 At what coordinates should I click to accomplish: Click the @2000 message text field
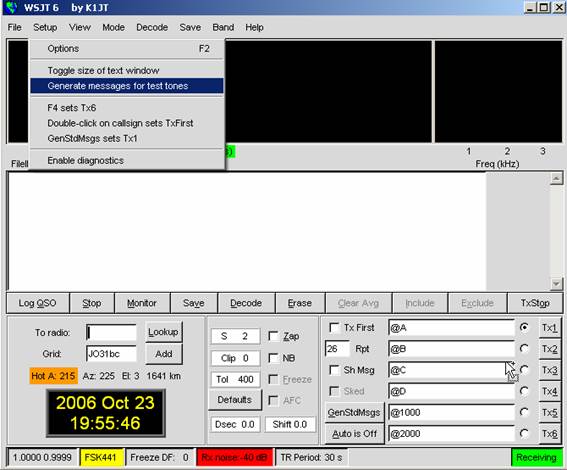451,433
